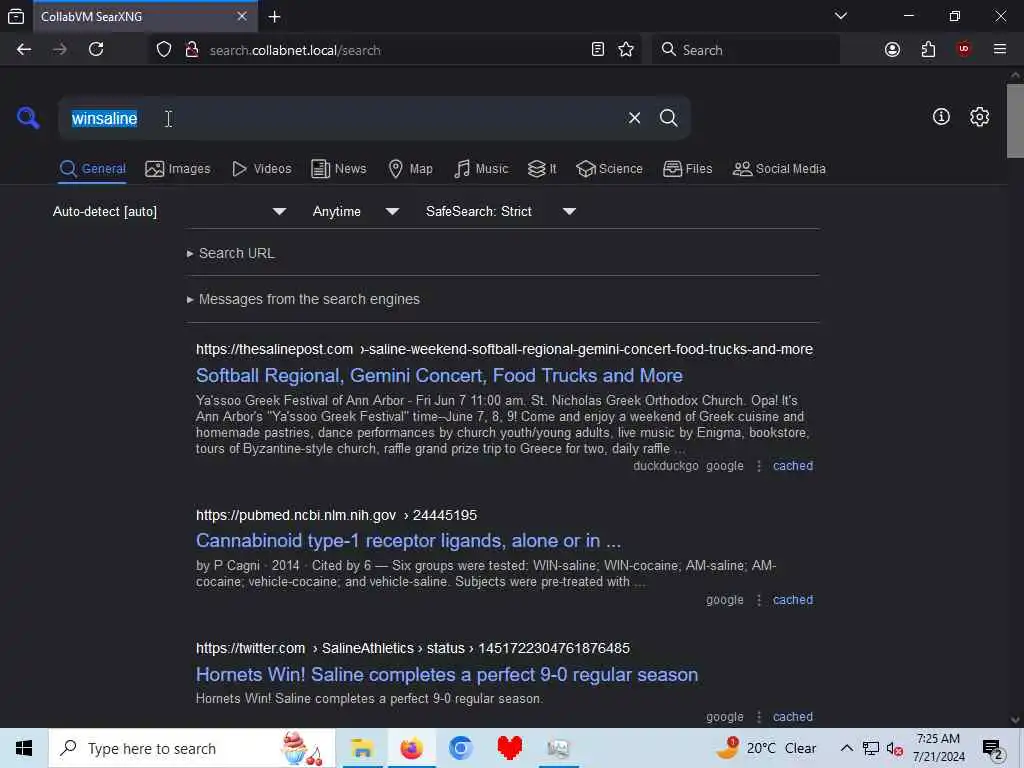Click twitter.com SalineAthletics result URL
The image size is (1024, 768).
413,648
